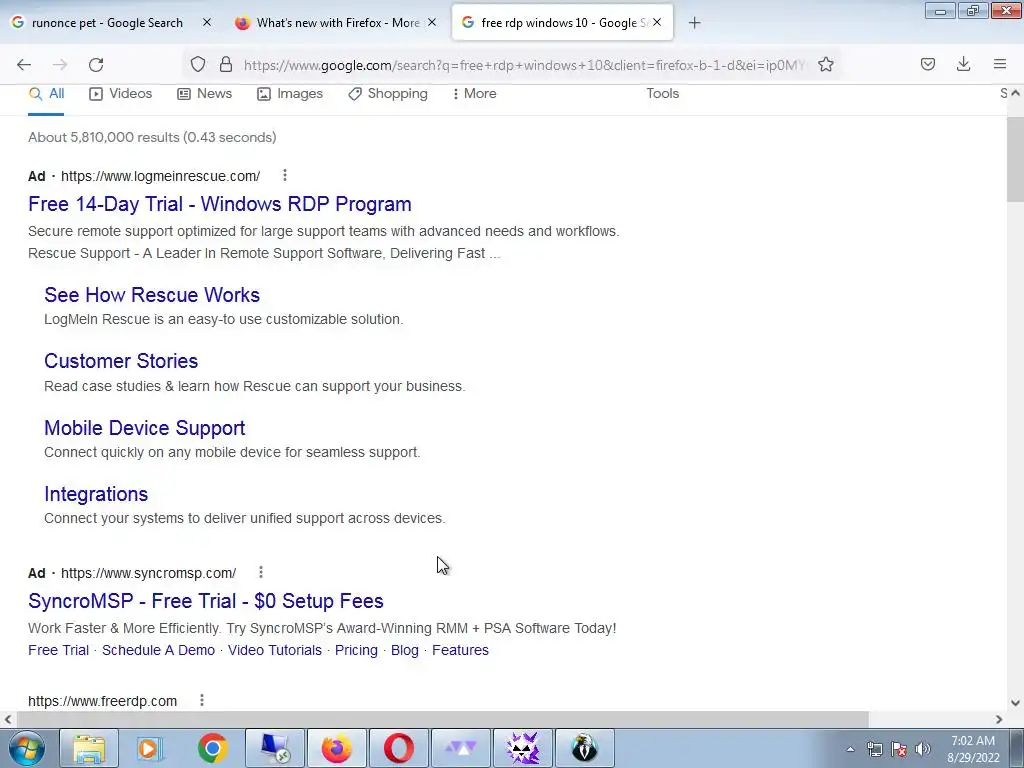The image size is (1024, 768).
Task: Open 'See How Rescue Works' link
Action: coord(152,295)
